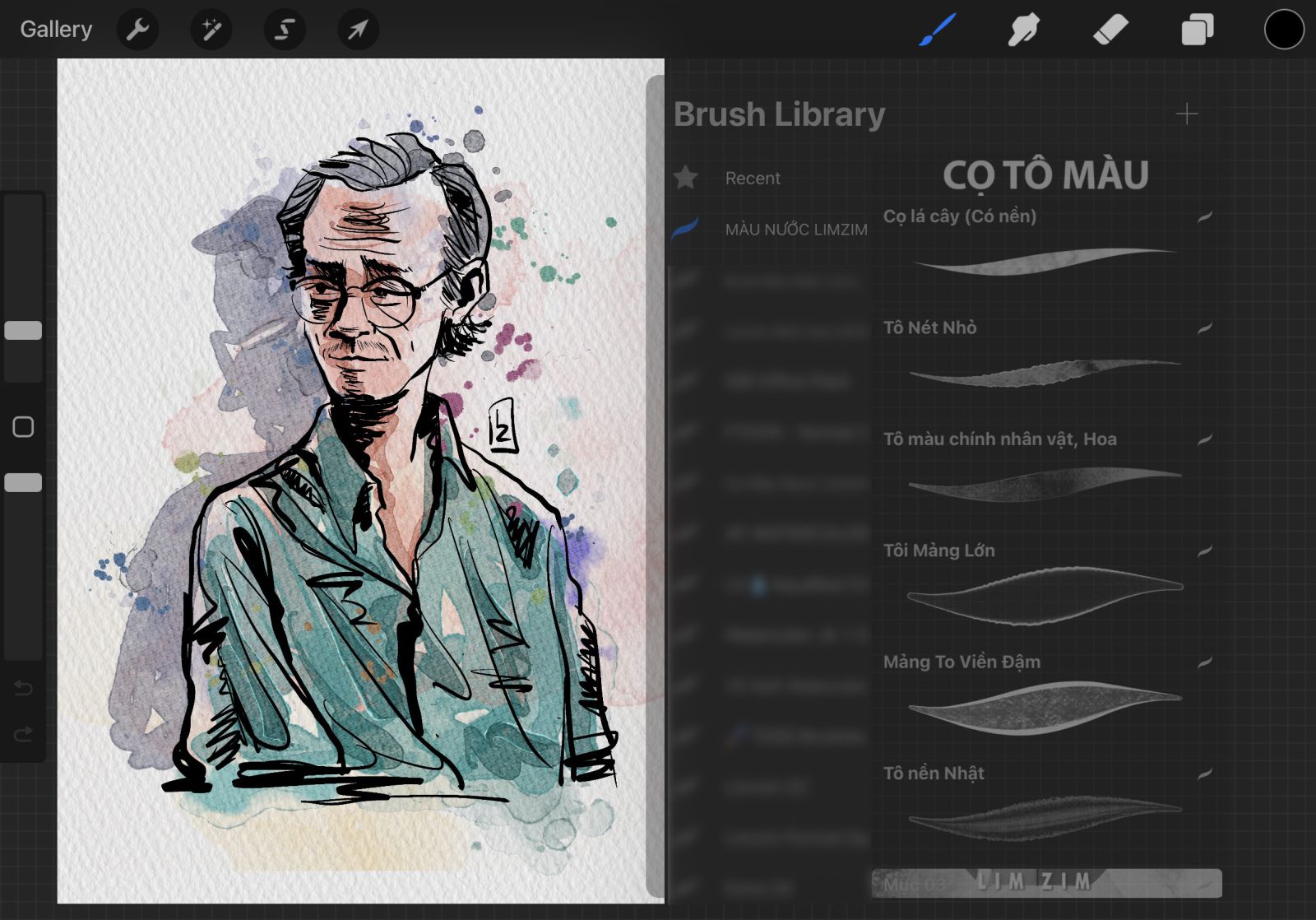Image resolution: width=1316 pixels, height=920 pixels.
Task: Select the MÀU NƯỚC LIMZIM brush set
Action: (769, 230)
